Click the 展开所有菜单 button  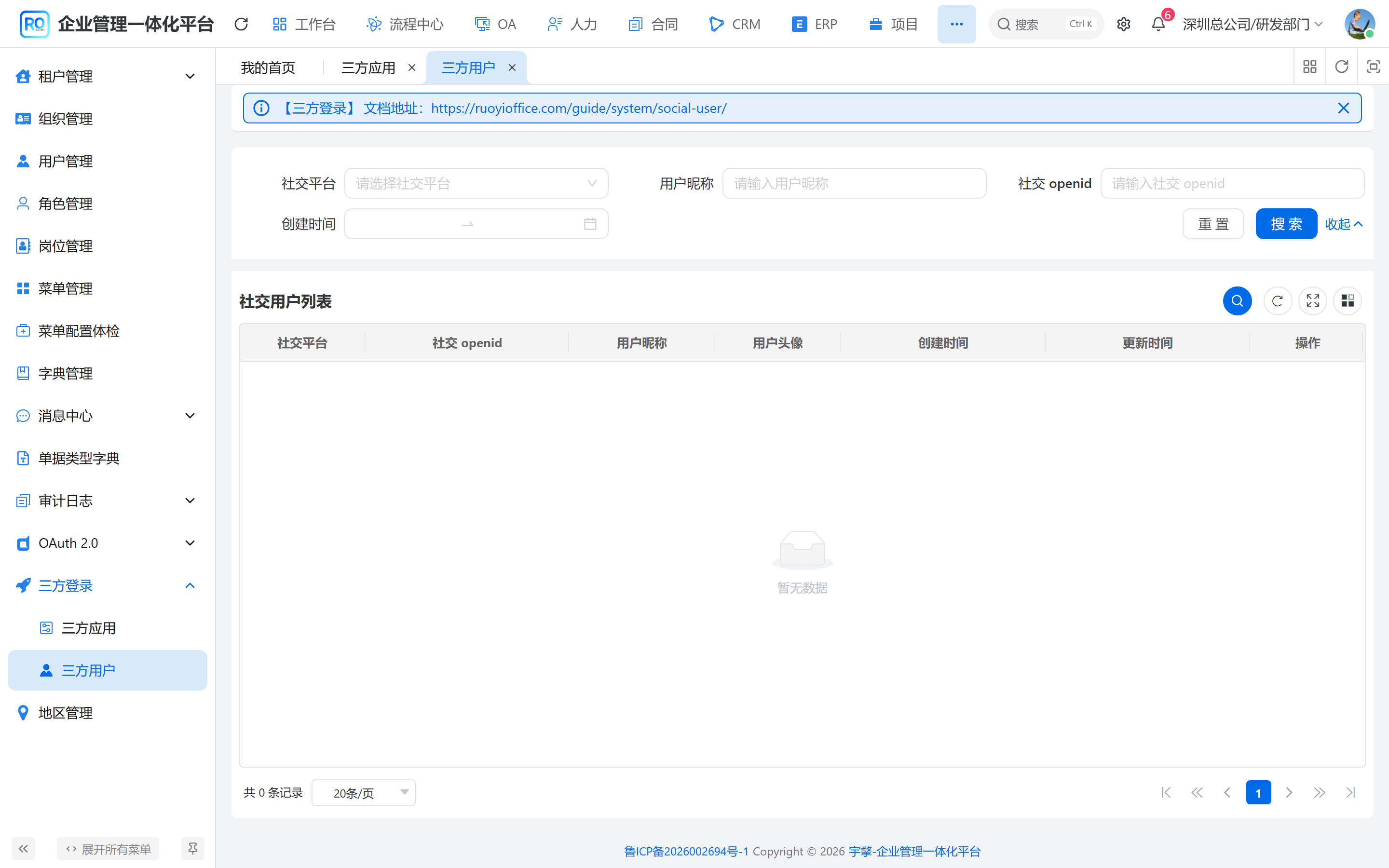[x=108, y=849]
